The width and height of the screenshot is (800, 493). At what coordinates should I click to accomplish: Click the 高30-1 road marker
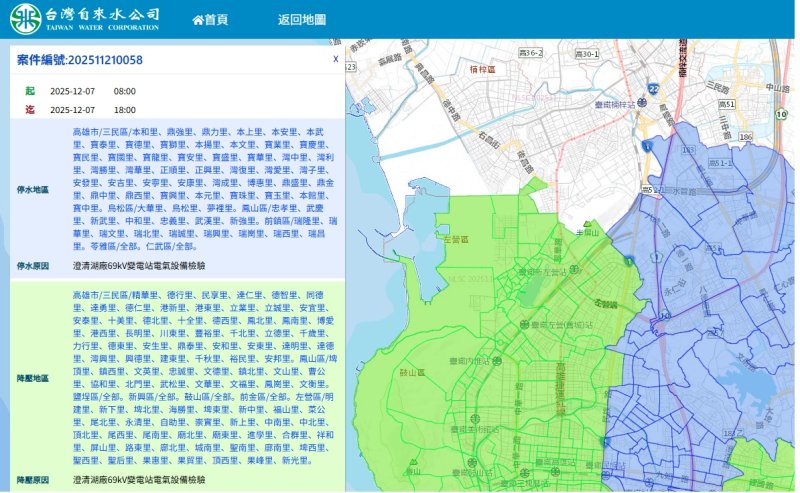click(x=587, y=54)
